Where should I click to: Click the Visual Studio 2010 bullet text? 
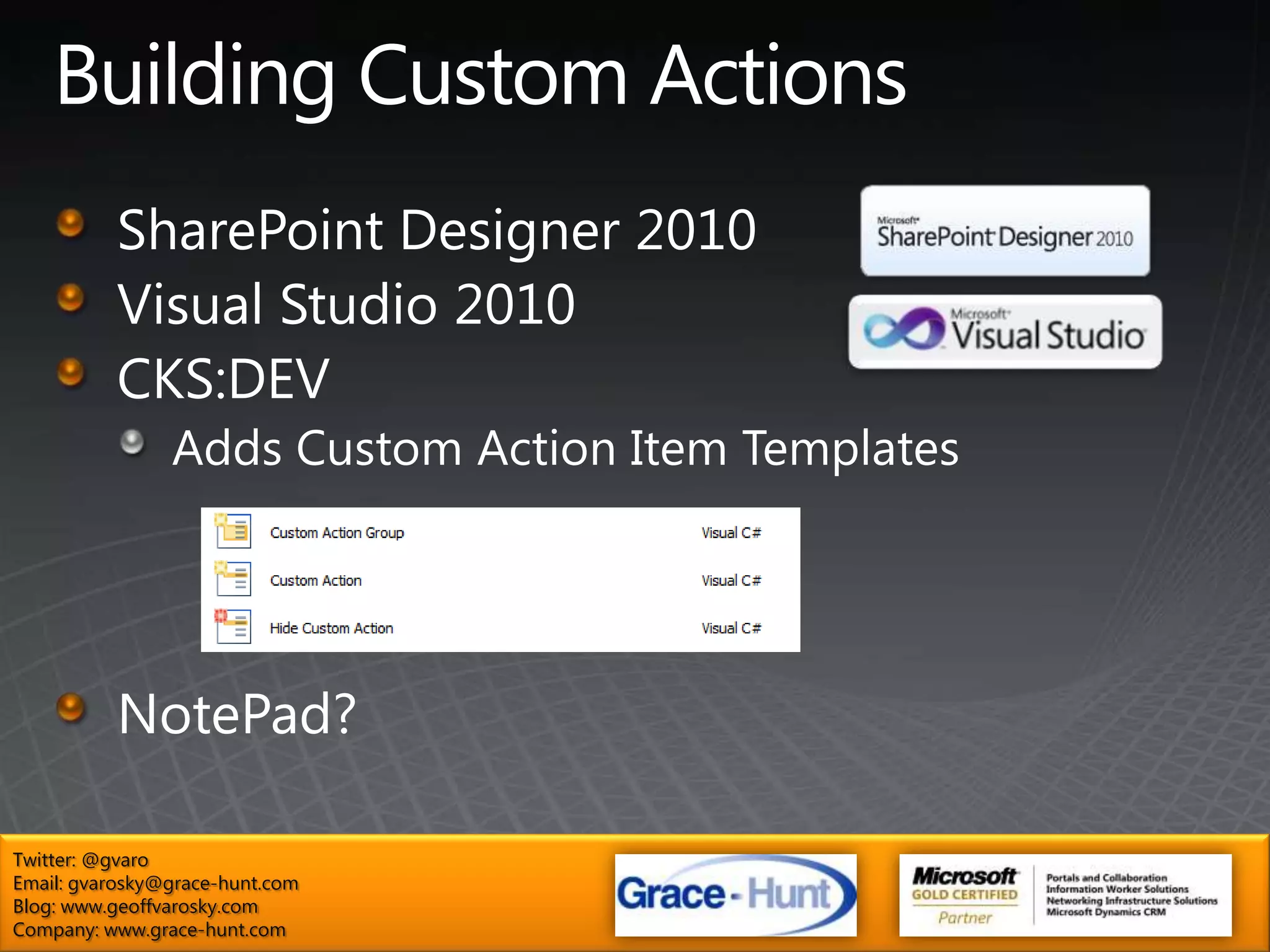[x=347, y=304]
